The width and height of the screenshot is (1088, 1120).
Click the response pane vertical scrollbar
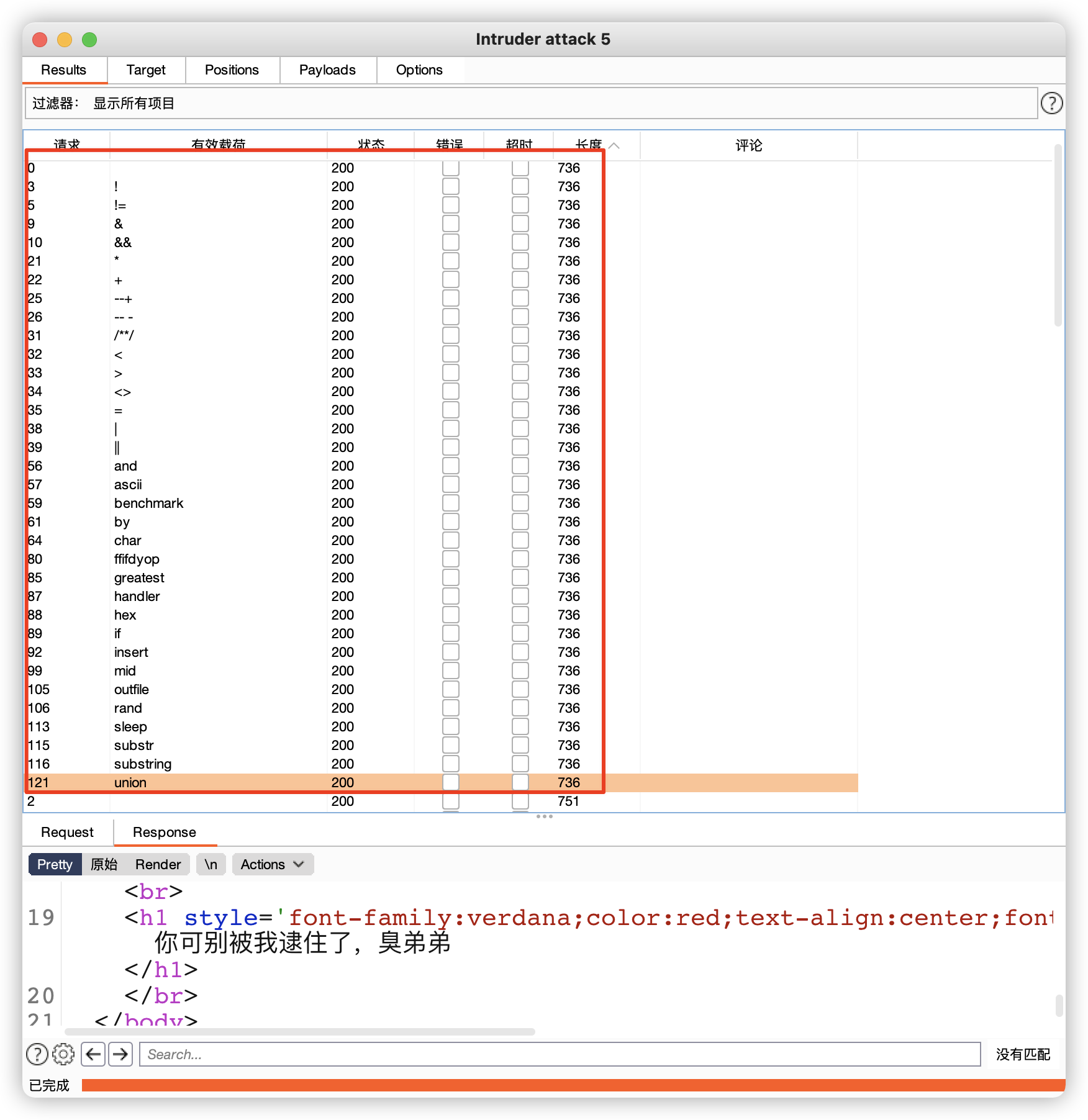pyautogui.click(x=1059, y=1006)
